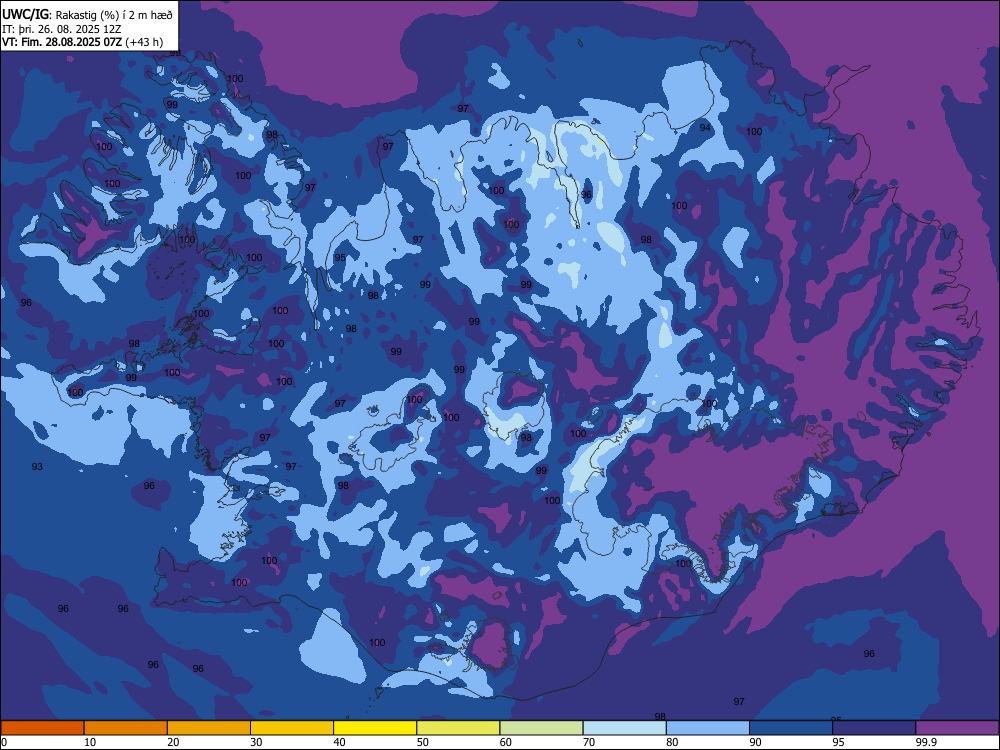Pick the 20–30 amber legend swatch
Image resolution: width=1000 pixels, height=750 pixels.
click(x=209, y=728)
